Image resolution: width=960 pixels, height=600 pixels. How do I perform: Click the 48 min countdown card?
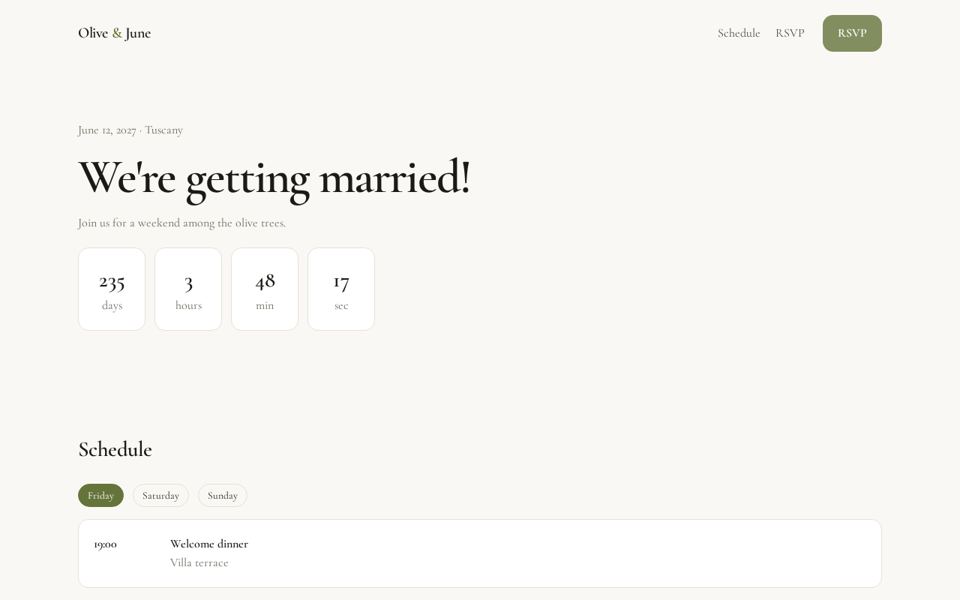[x=264, y=289]
